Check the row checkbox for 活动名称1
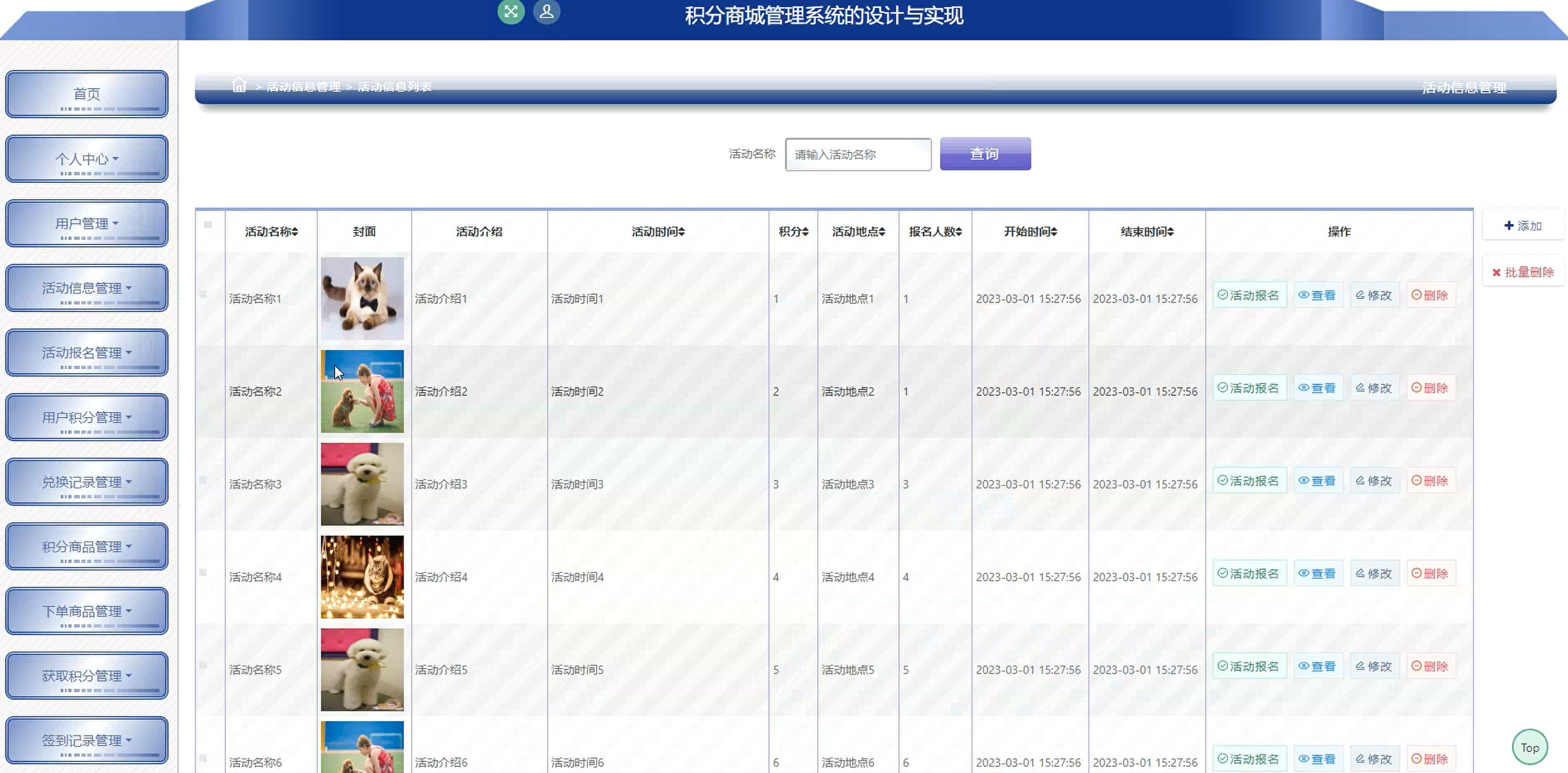This screenshot has width=1568, height=773. pyautogui.click(x=203, y=294)
